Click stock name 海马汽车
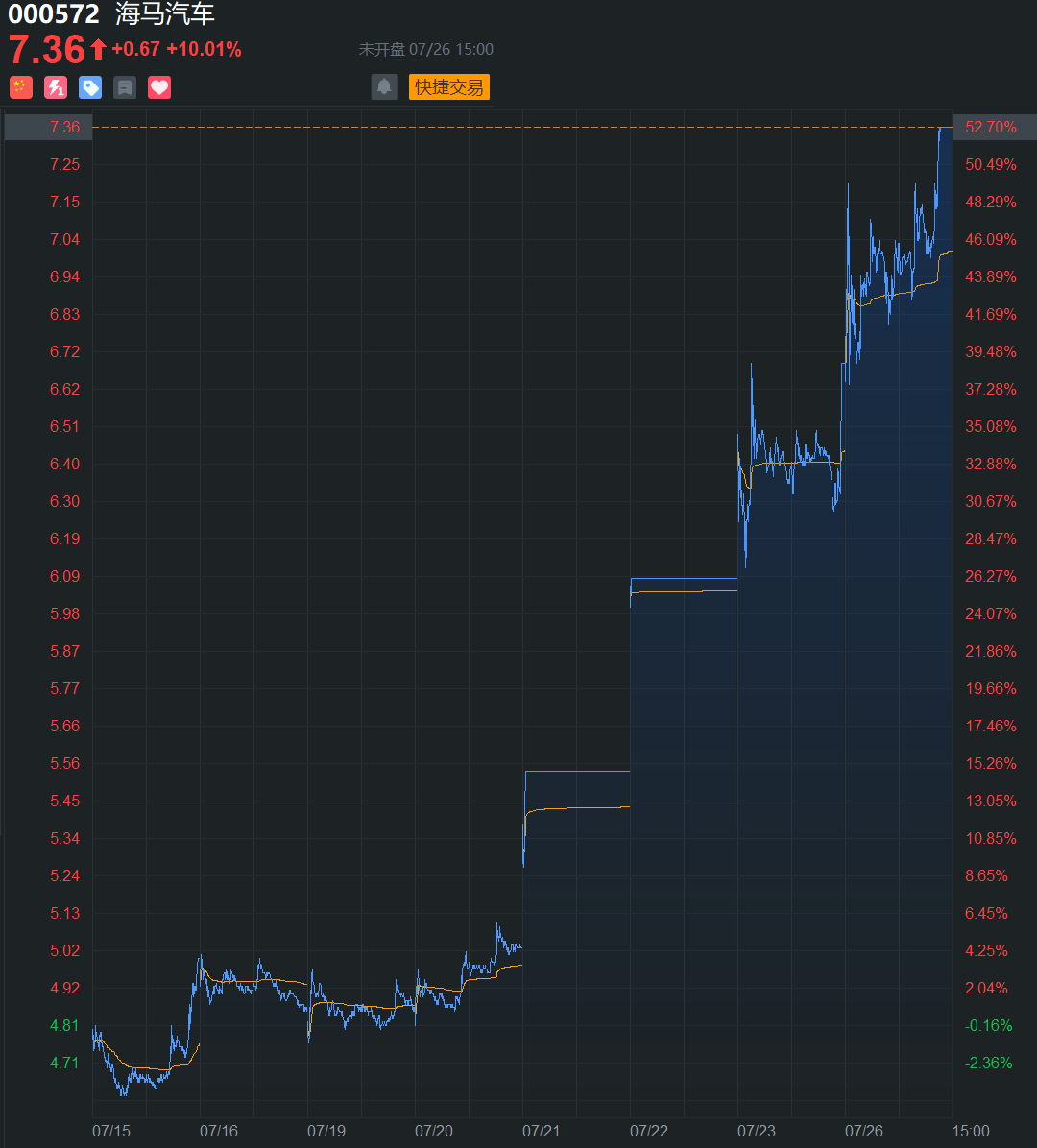 (x=165, y=13)
